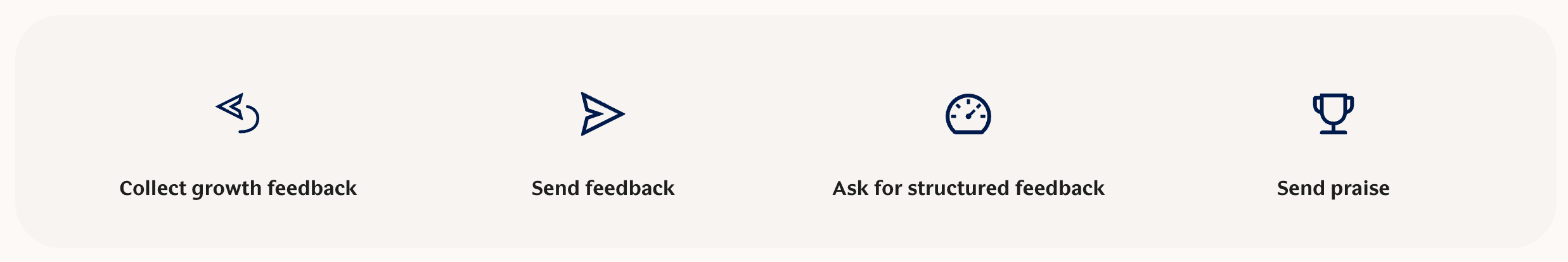Click the Send feedback label

(603, 188)
